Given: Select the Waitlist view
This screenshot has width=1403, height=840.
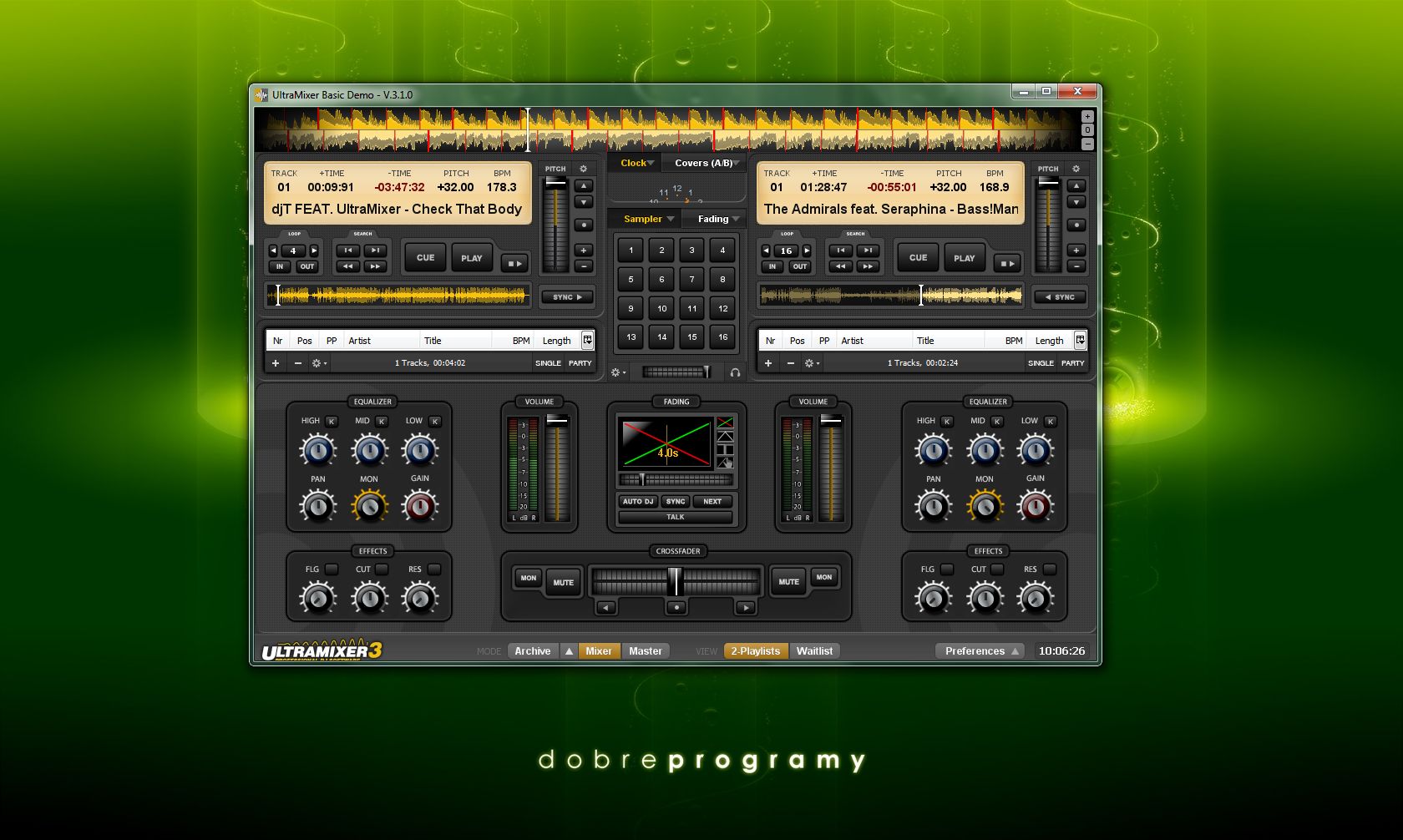Looking at the screenshot, I should (814, 650).
